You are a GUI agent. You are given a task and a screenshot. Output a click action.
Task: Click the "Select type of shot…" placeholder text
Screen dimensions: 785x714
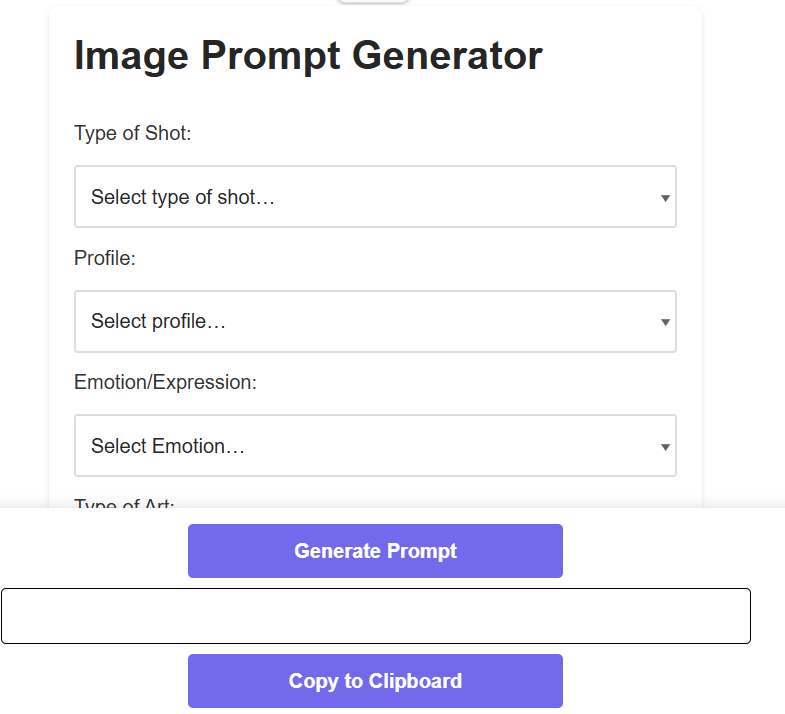pos(182,197)
